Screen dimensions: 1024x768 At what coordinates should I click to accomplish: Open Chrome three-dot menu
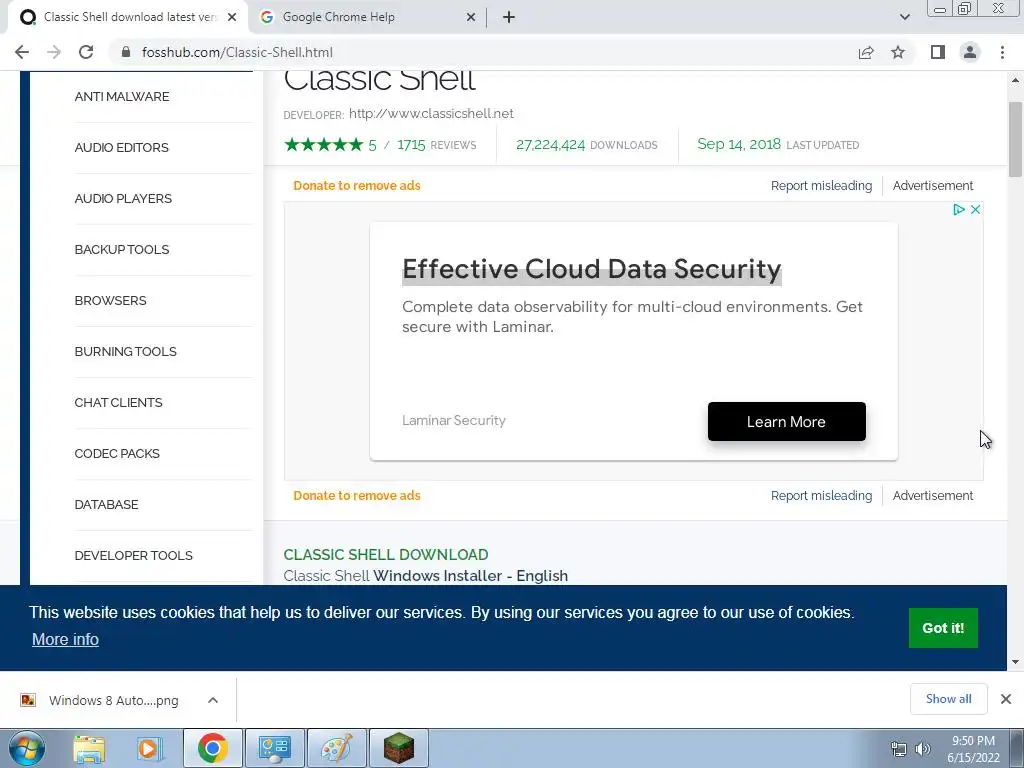1002,52
